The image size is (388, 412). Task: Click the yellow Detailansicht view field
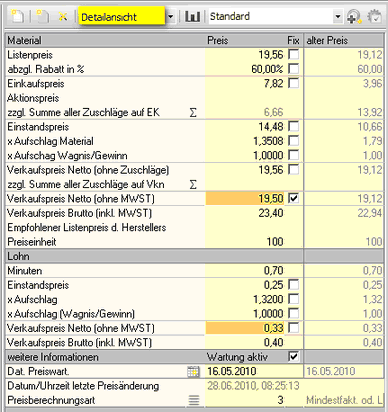coord(121,16)
